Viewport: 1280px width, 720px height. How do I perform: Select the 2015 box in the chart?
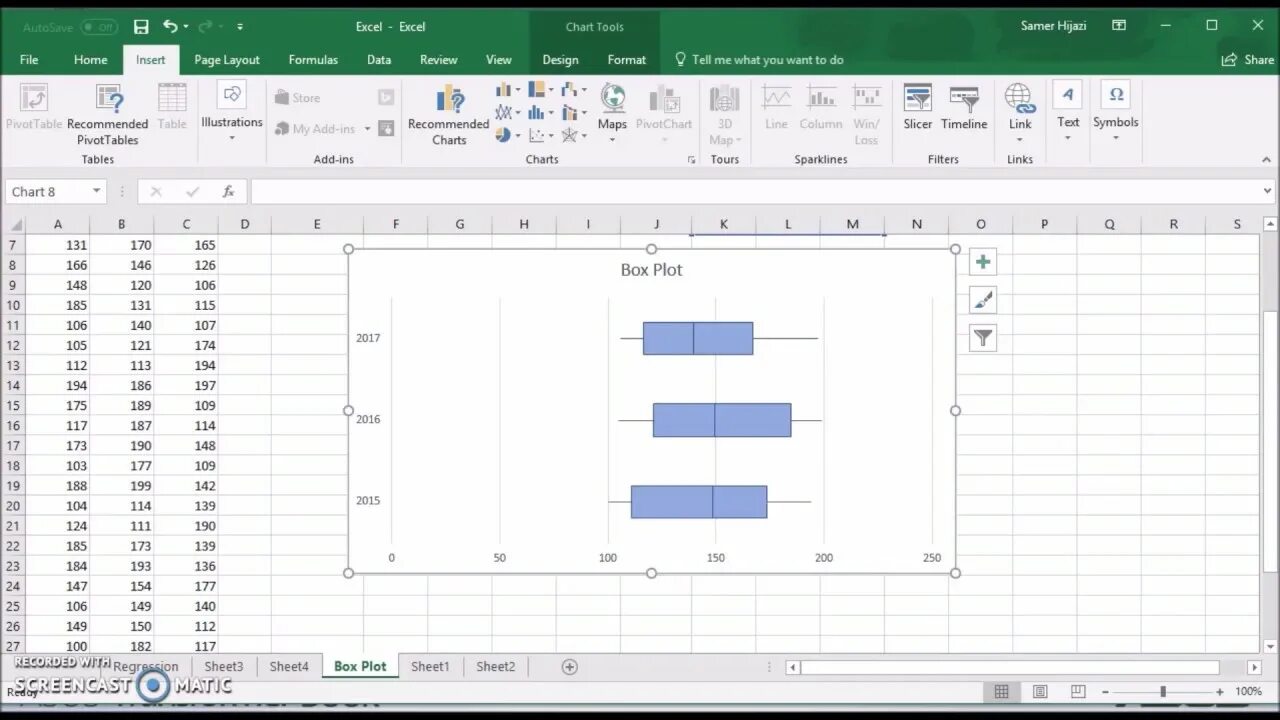[x=699, y=502]
